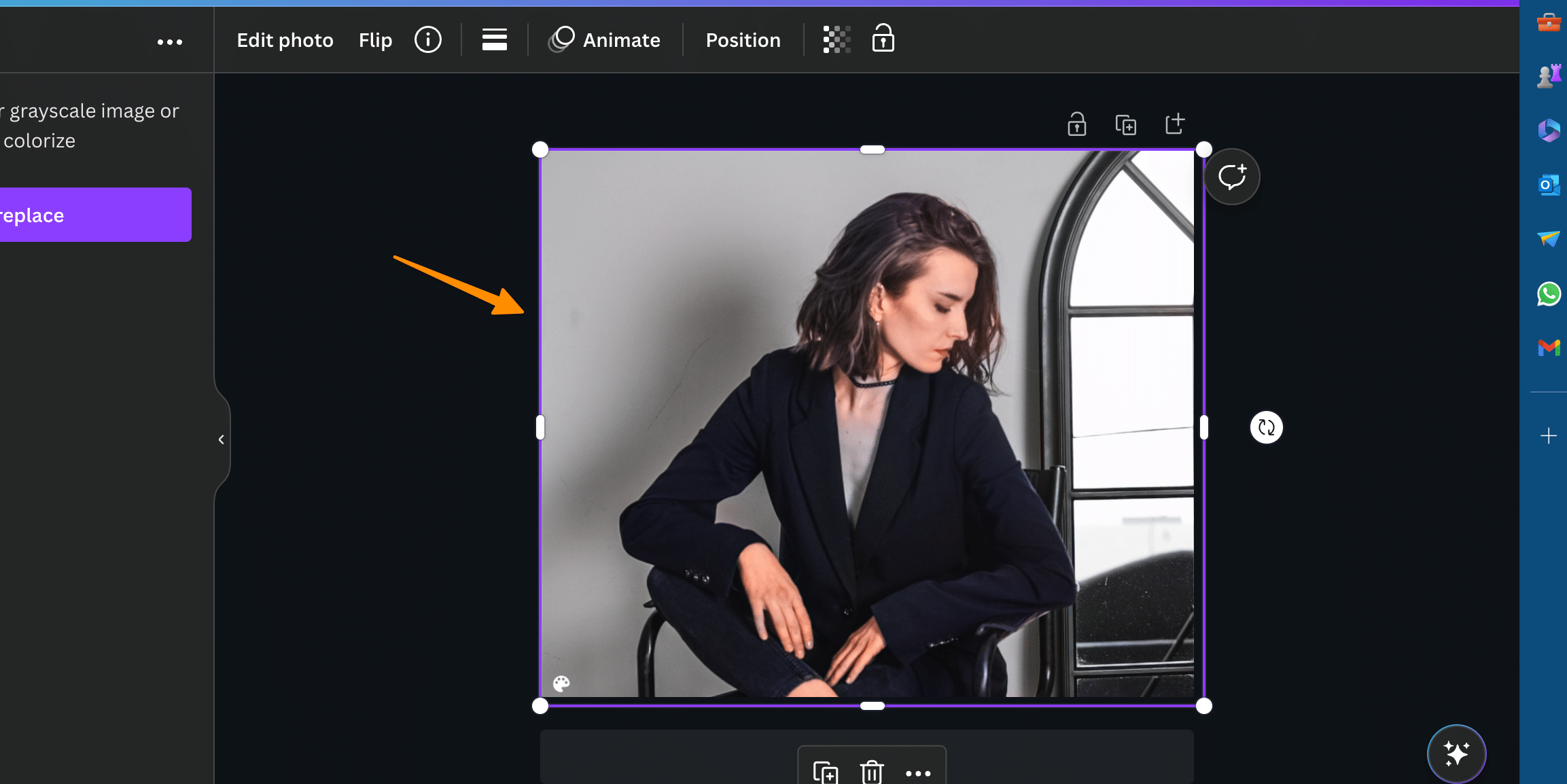This screenshot has width=1567, height=784.
Task: Duplicate the element from the bottom floating toolbar
Action: point(826,772)
